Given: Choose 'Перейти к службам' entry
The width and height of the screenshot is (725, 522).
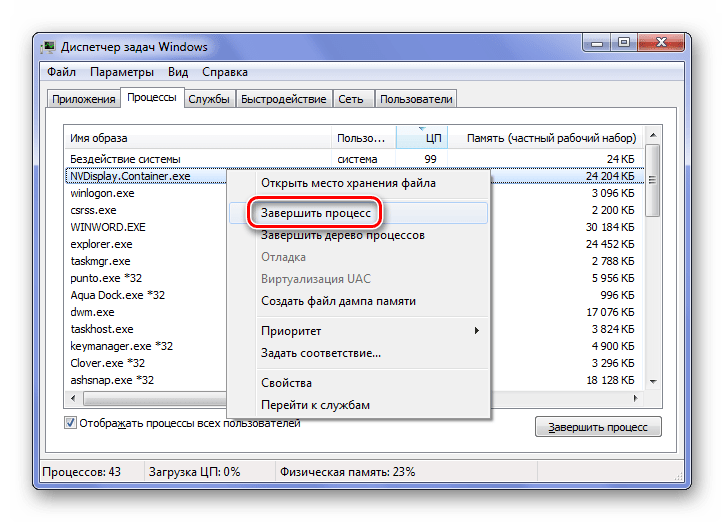Looking at the screenshot, I should point(358,405).
